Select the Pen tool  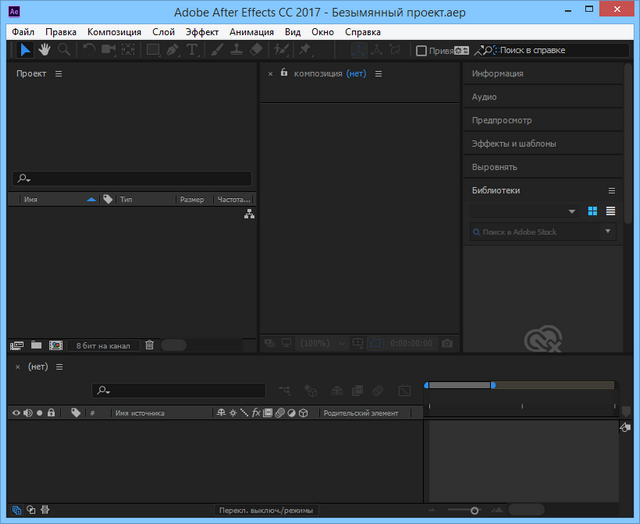click(x=173, y=50)
